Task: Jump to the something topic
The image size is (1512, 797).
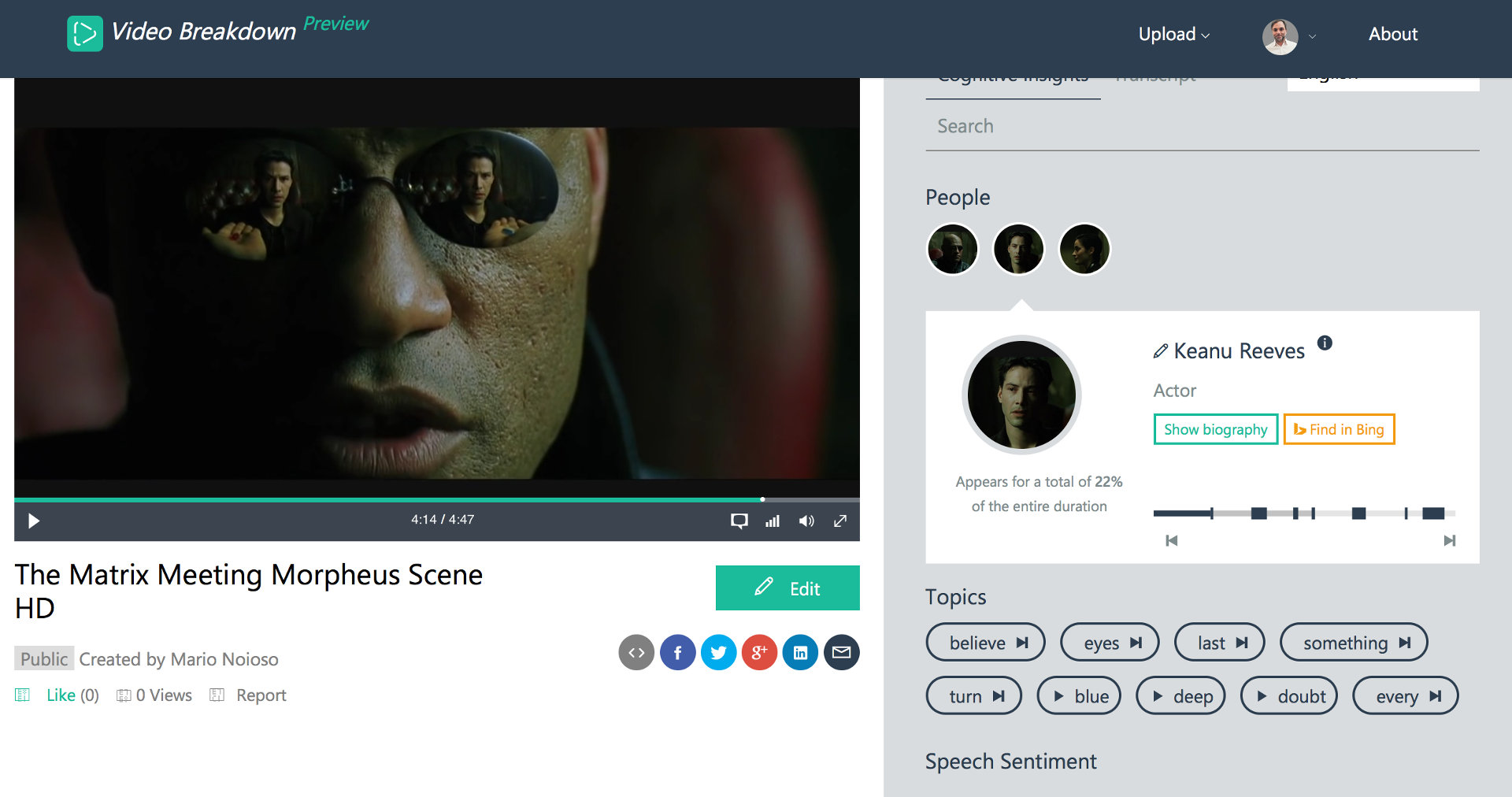Action: (1353, 643)
